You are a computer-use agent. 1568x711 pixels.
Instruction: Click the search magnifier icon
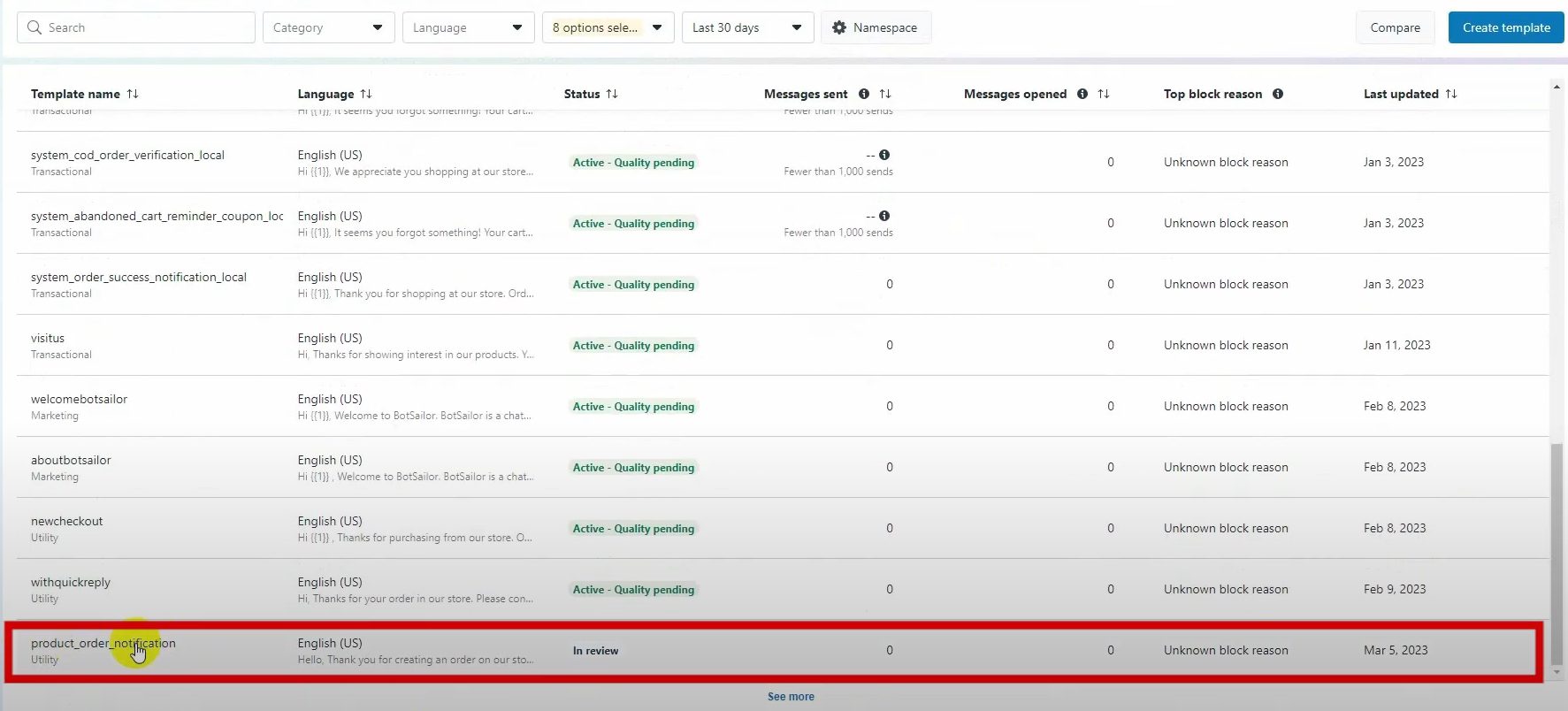point(34,27)
